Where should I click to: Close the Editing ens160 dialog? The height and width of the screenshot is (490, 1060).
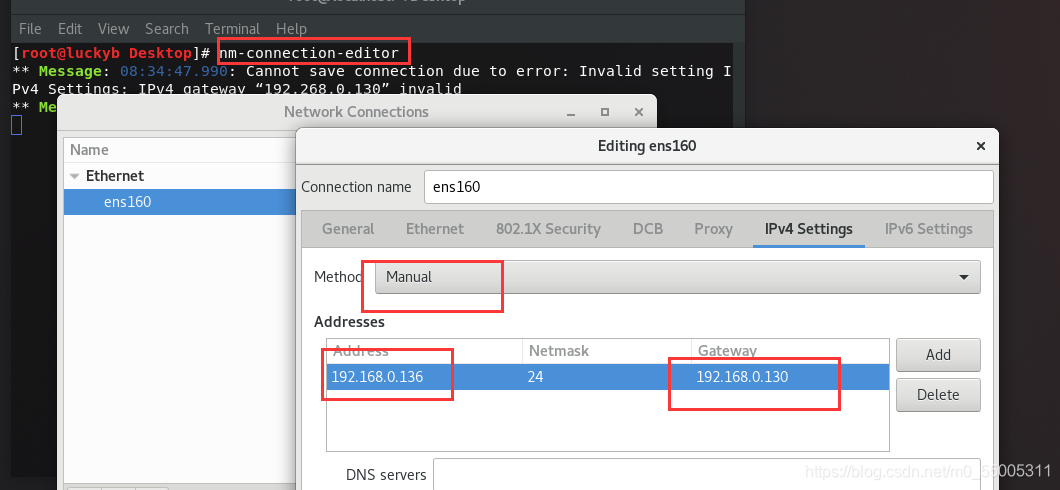pyautogui.click(x=980, y=145)
